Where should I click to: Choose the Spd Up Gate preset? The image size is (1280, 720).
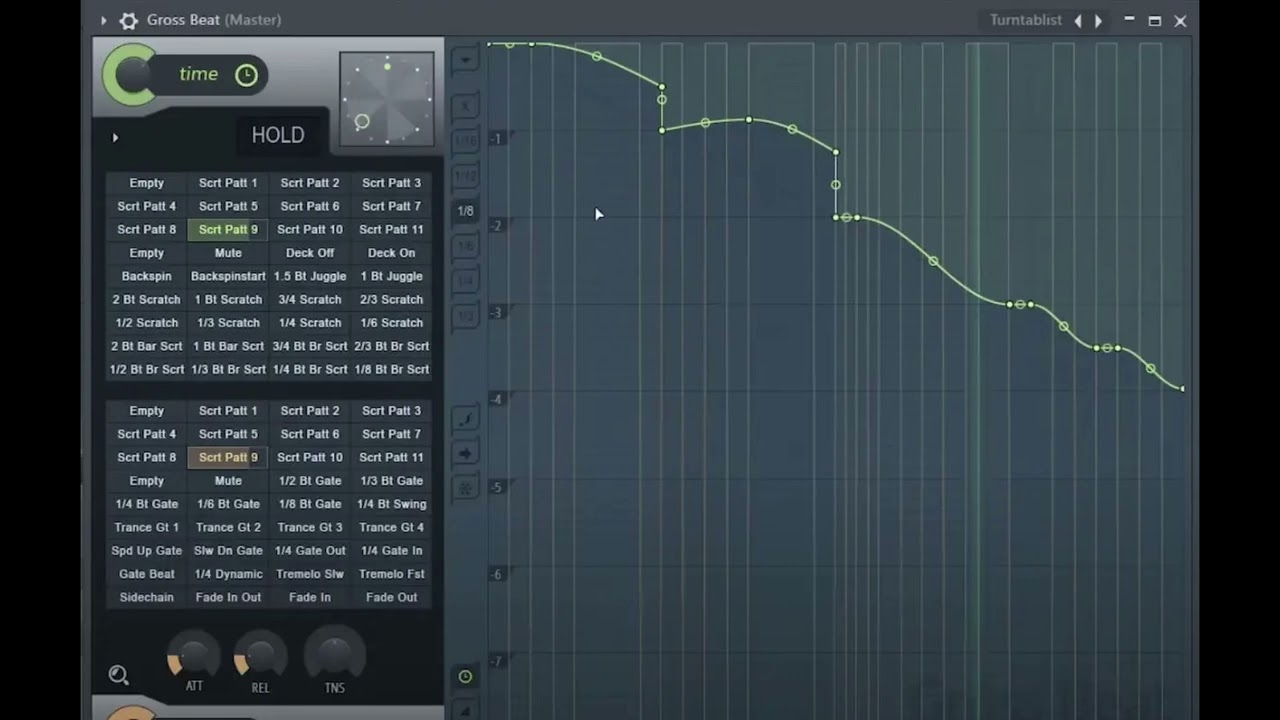tap(147, 551)
